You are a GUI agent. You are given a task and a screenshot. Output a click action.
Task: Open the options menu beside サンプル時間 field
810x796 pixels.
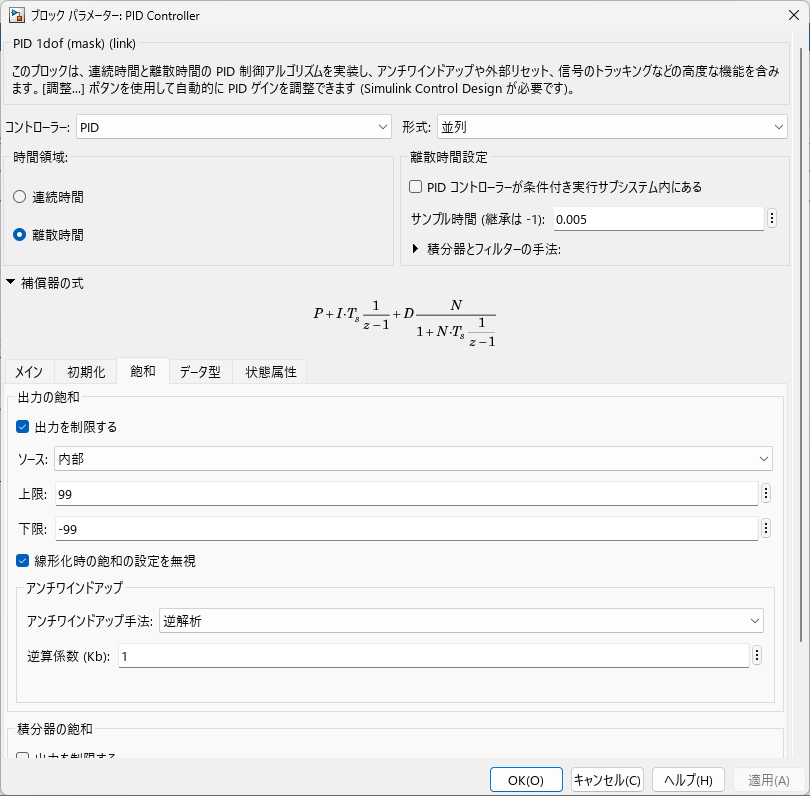coord(772,218)
